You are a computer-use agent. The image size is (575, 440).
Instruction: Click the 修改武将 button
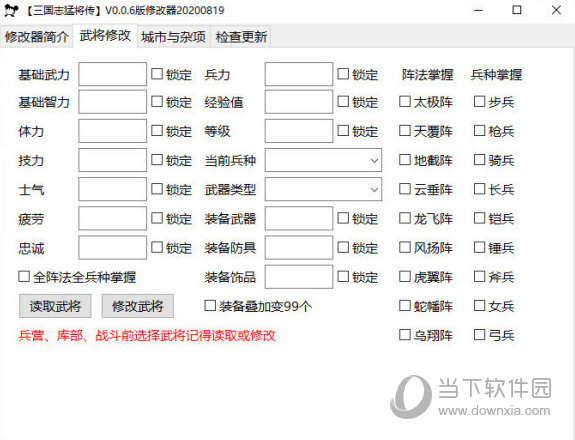[138, 306]
